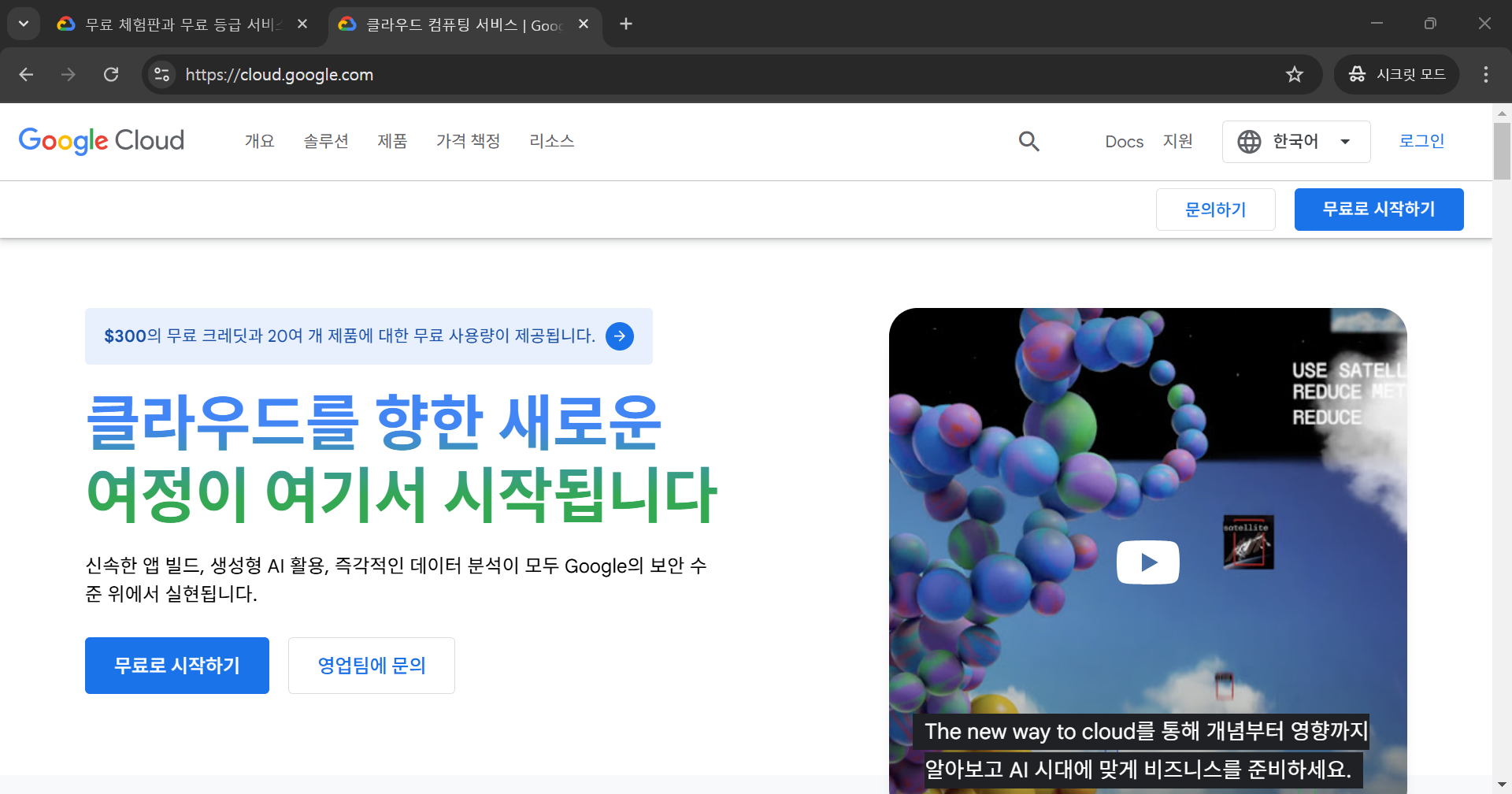Click the Google Cloud logo

click(102, 141)
